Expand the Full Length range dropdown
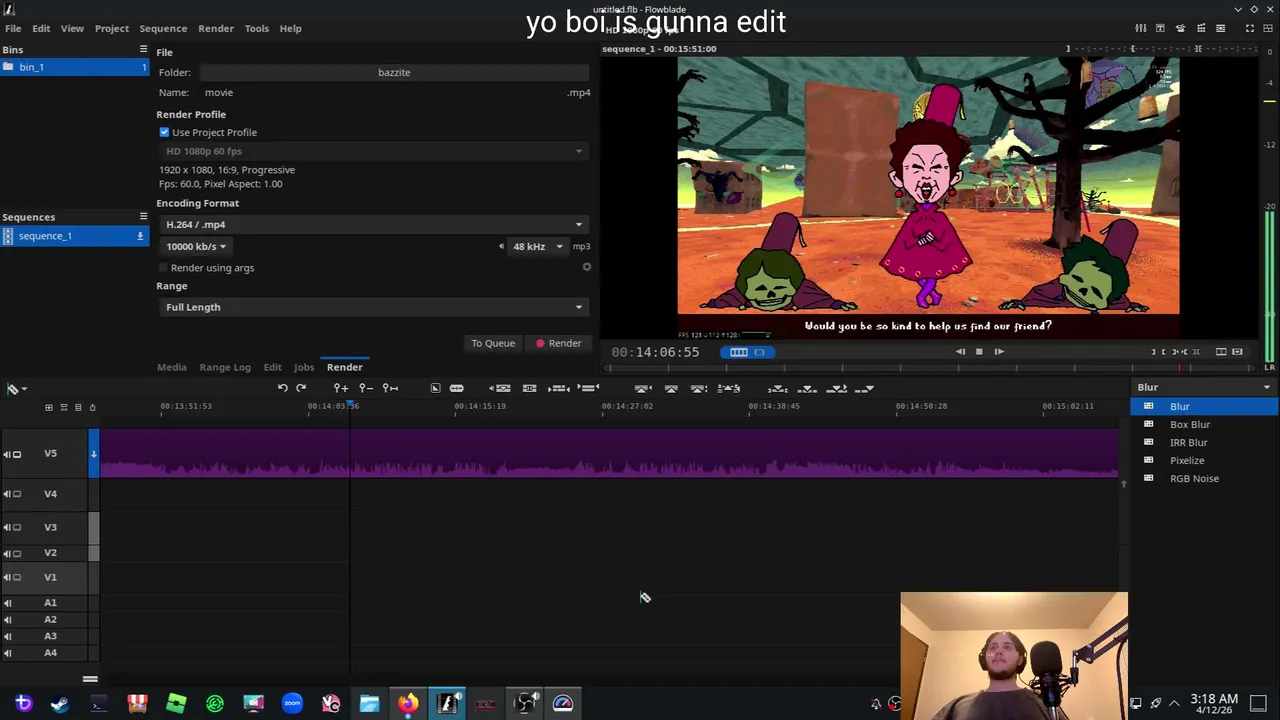Viewport: 1280px width, 720px height. click(x=374, y=307)
